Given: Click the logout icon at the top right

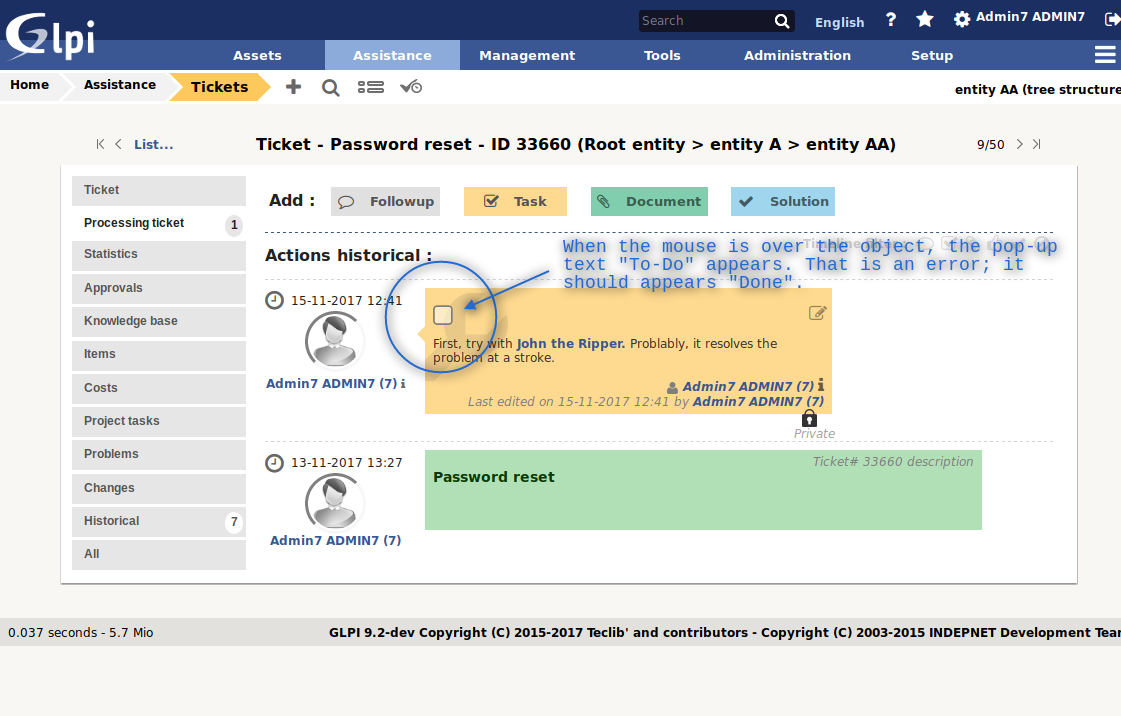Looking at the screenshot, I should [x=1112, y=19].
